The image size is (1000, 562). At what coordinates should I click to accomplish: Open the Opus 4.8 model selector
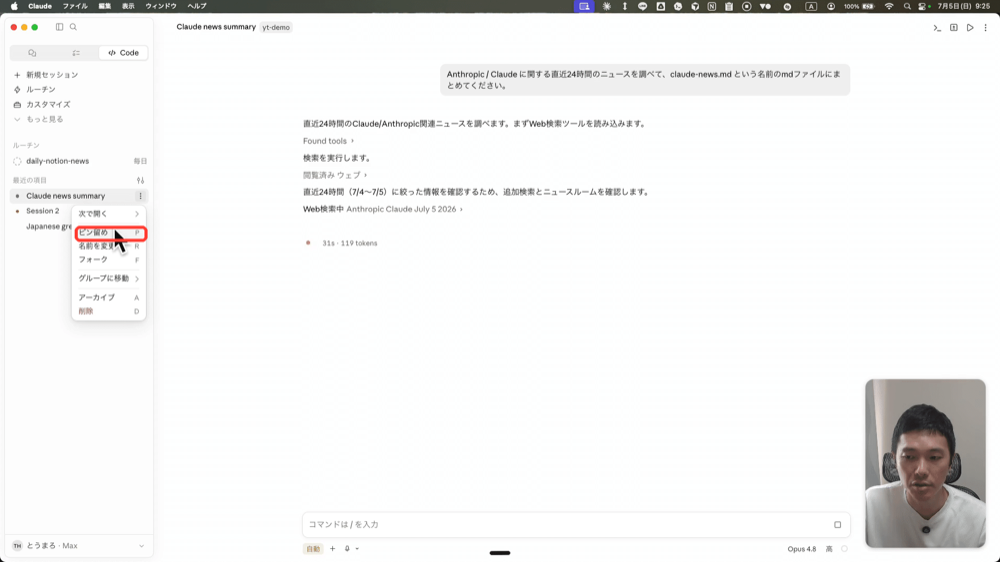pyautogui.click(x=802, y=549)
